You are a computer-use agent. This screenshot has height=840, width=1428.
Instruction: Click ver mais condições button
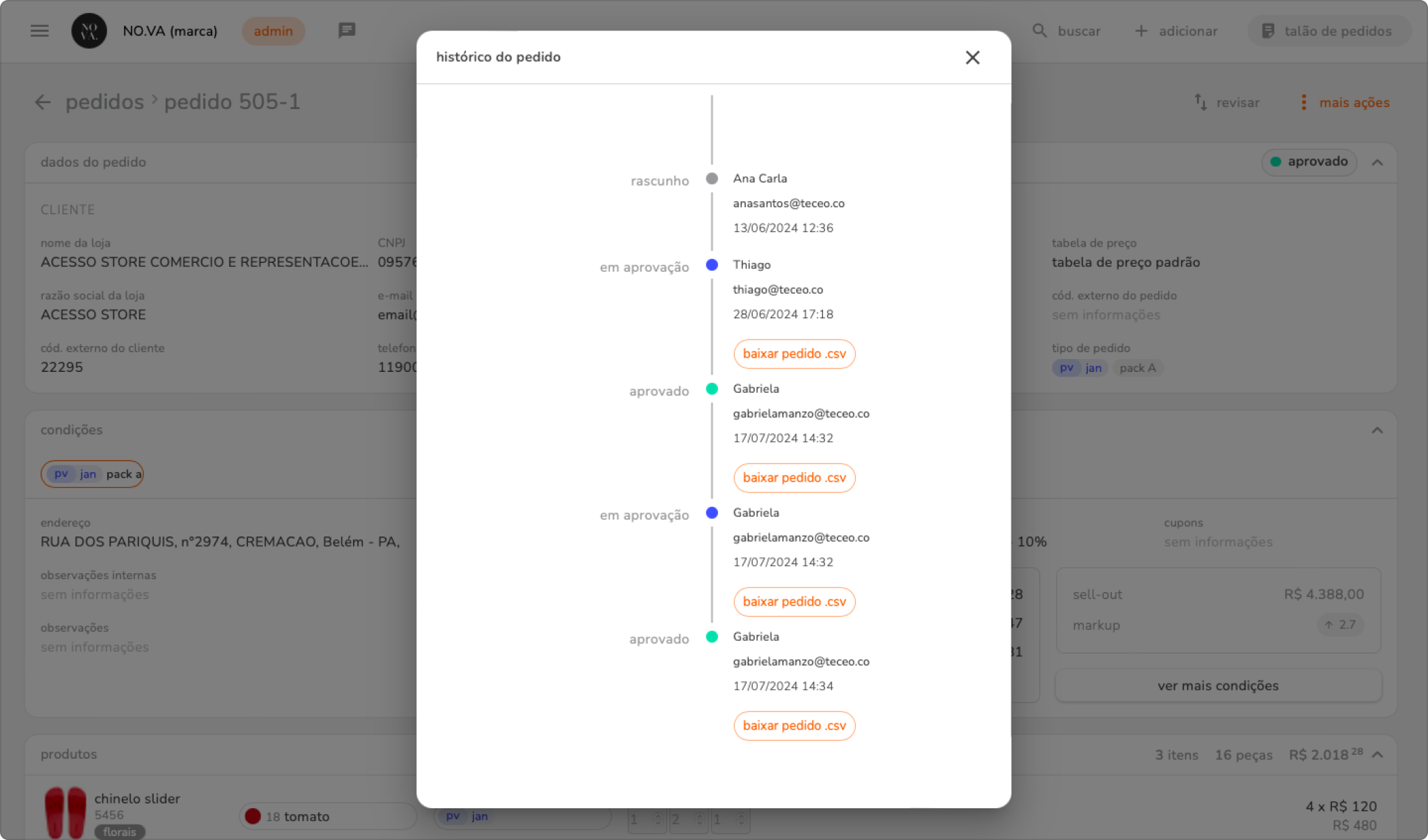coord(1217,686)
